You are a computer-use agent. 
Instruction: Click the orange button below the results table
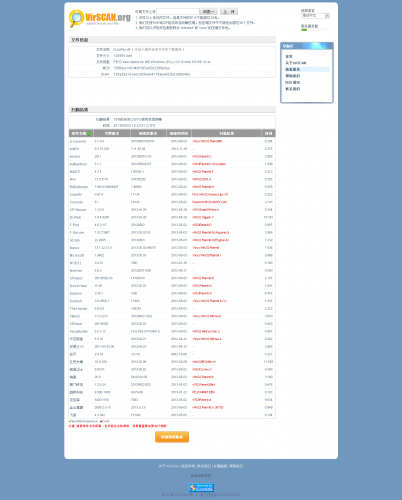pyautogui.click(x=172, y=437)
